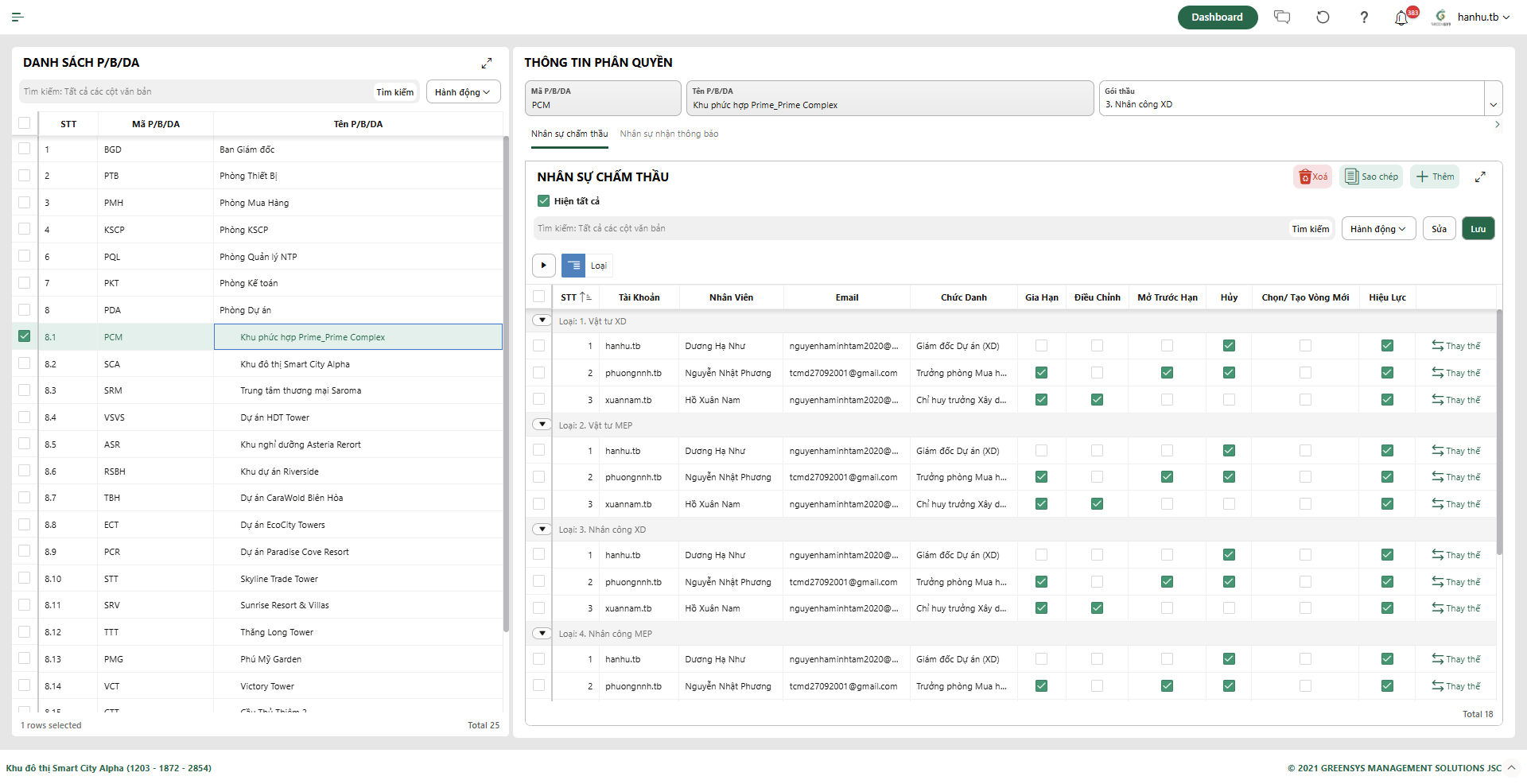Click Thay thế for phuongnnh.tb in Vật tư MEP
The image size is (1527, 784).
pyautogui.click(x=1456, y=477)
